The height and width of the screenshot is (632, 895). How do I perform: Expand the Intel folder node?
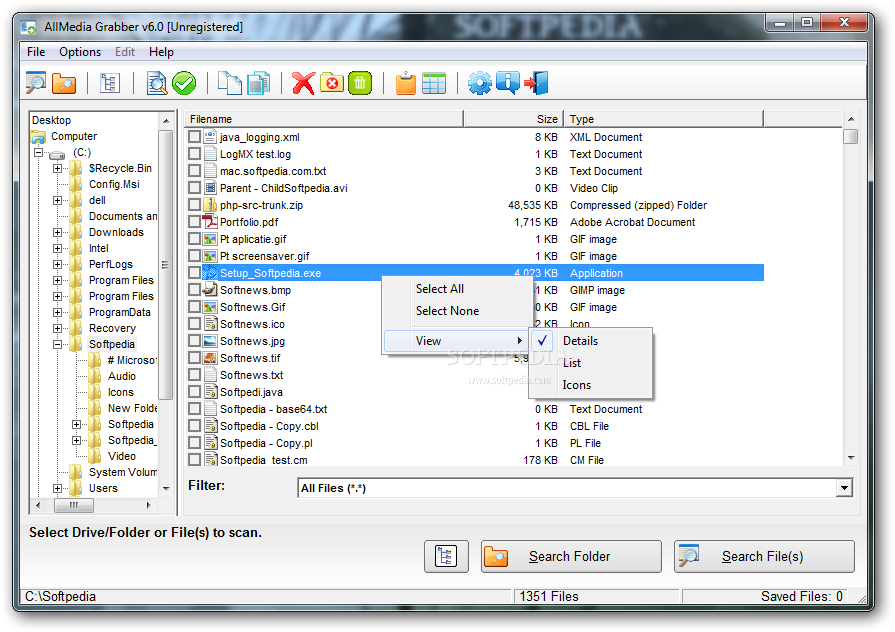tap(57, 248)
